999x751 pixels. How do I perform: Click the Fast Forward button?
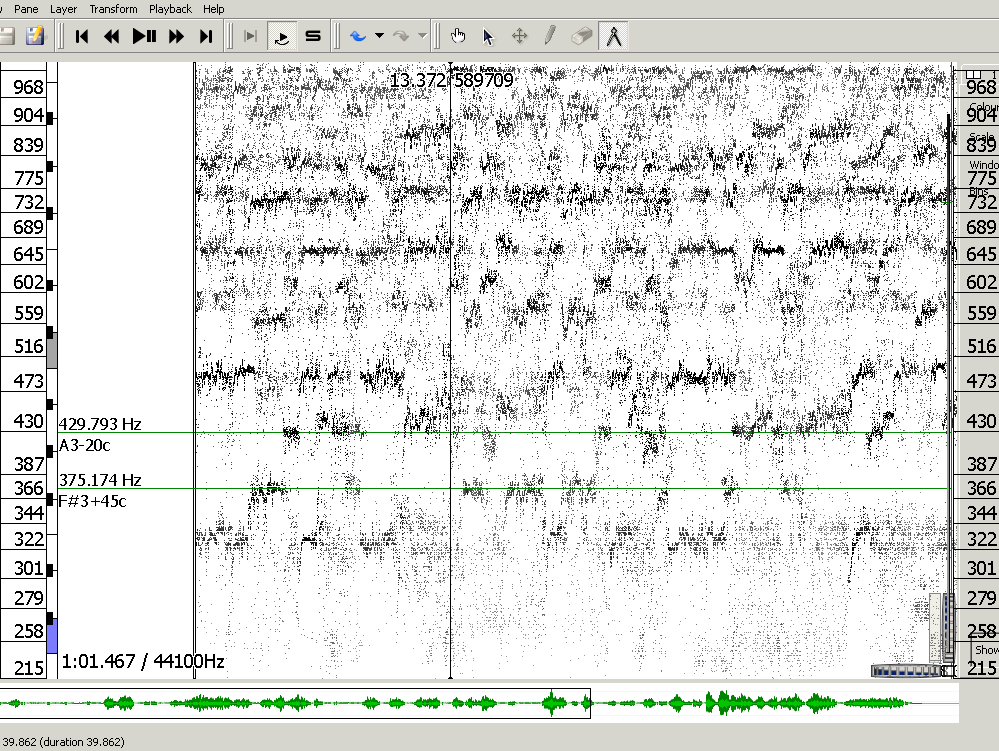pos(176,37)
